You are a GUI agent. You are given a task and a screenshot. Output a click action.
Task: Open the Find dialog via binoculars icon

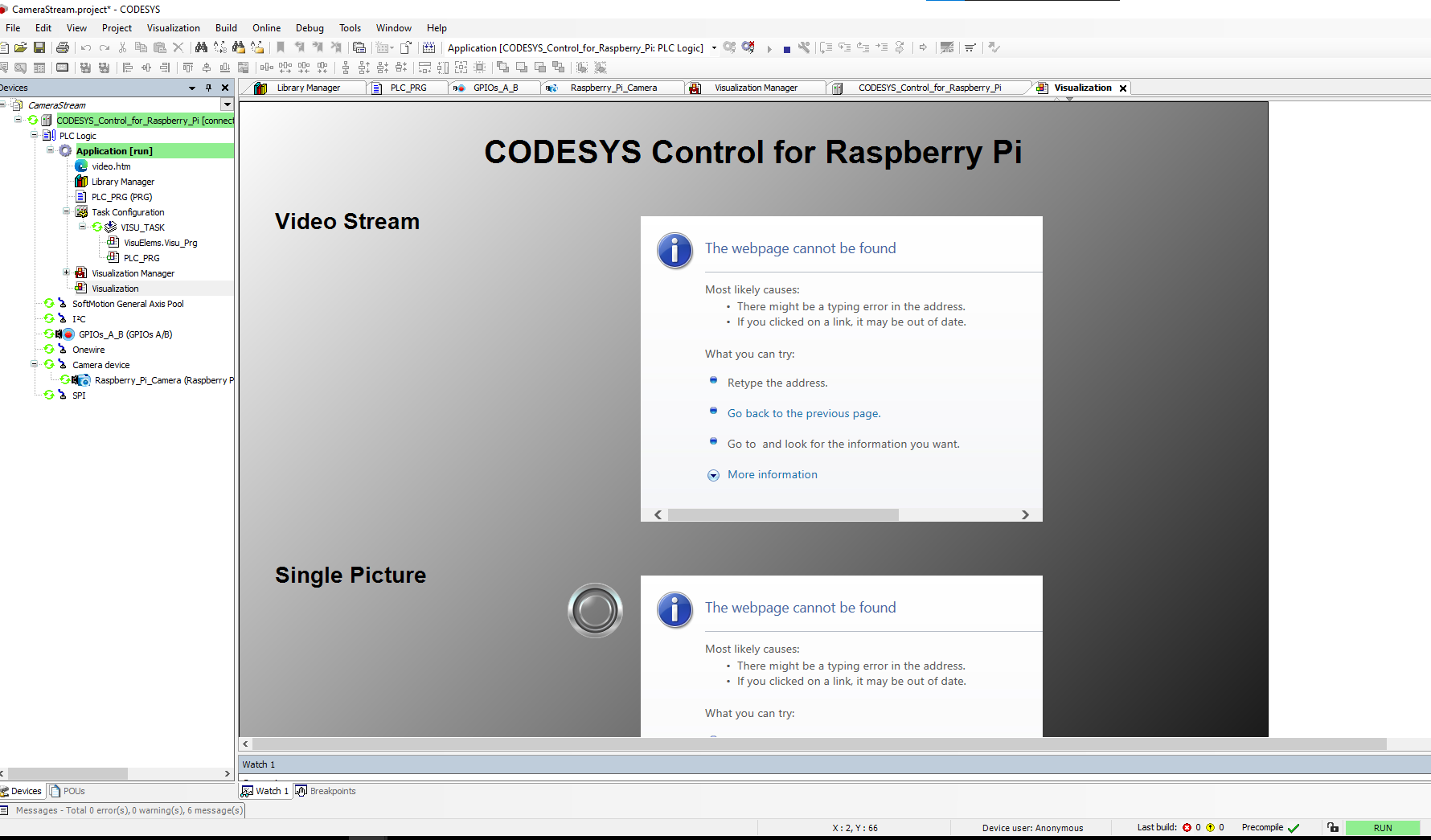pos(200,47)
